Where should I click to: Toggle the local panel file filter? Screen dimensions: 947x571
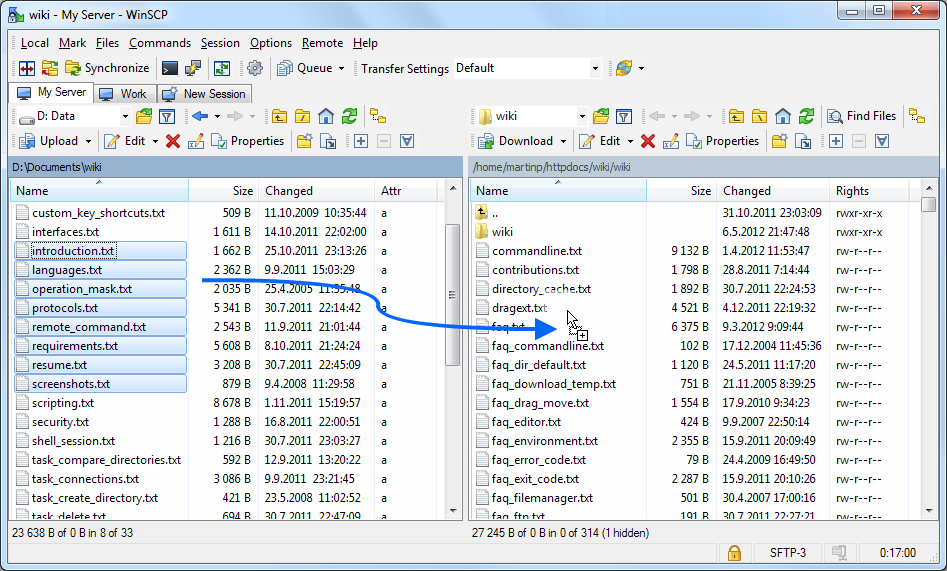(167, 116)
